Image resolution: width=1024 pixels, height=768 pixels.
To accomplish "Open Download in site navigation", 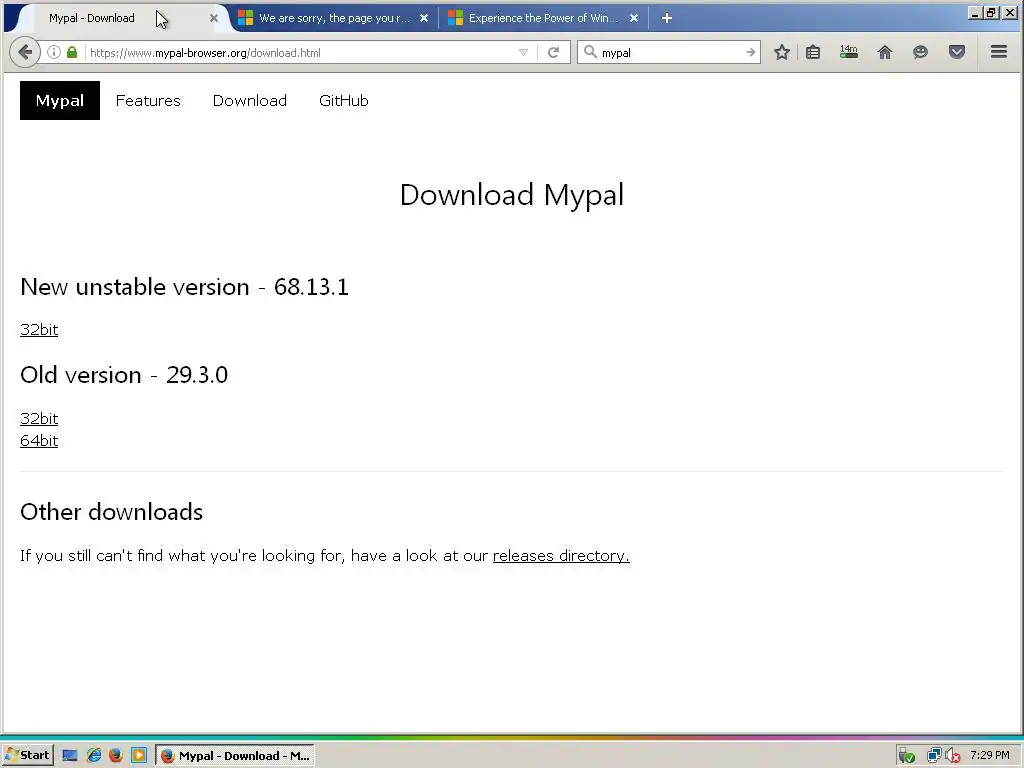I will [x=249, y=101].
